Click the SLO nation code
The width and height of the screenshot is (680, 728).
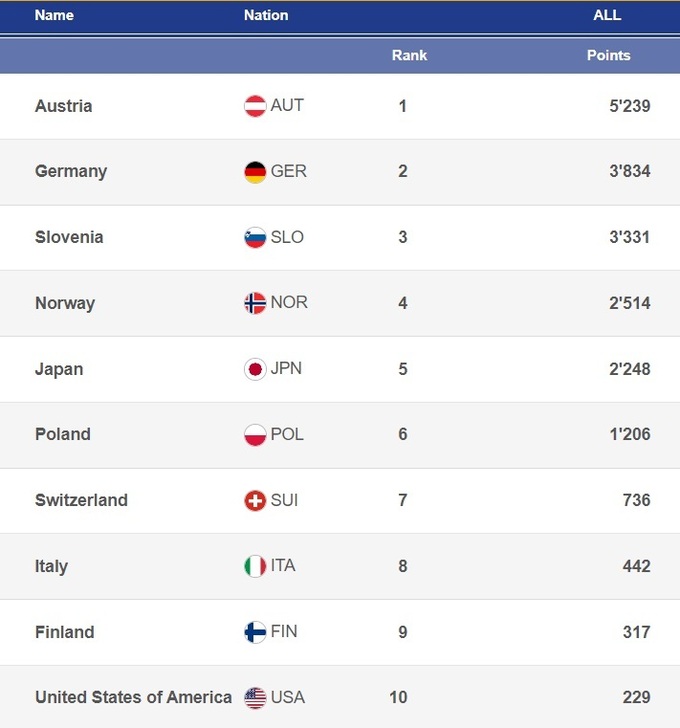pos(287,238)
